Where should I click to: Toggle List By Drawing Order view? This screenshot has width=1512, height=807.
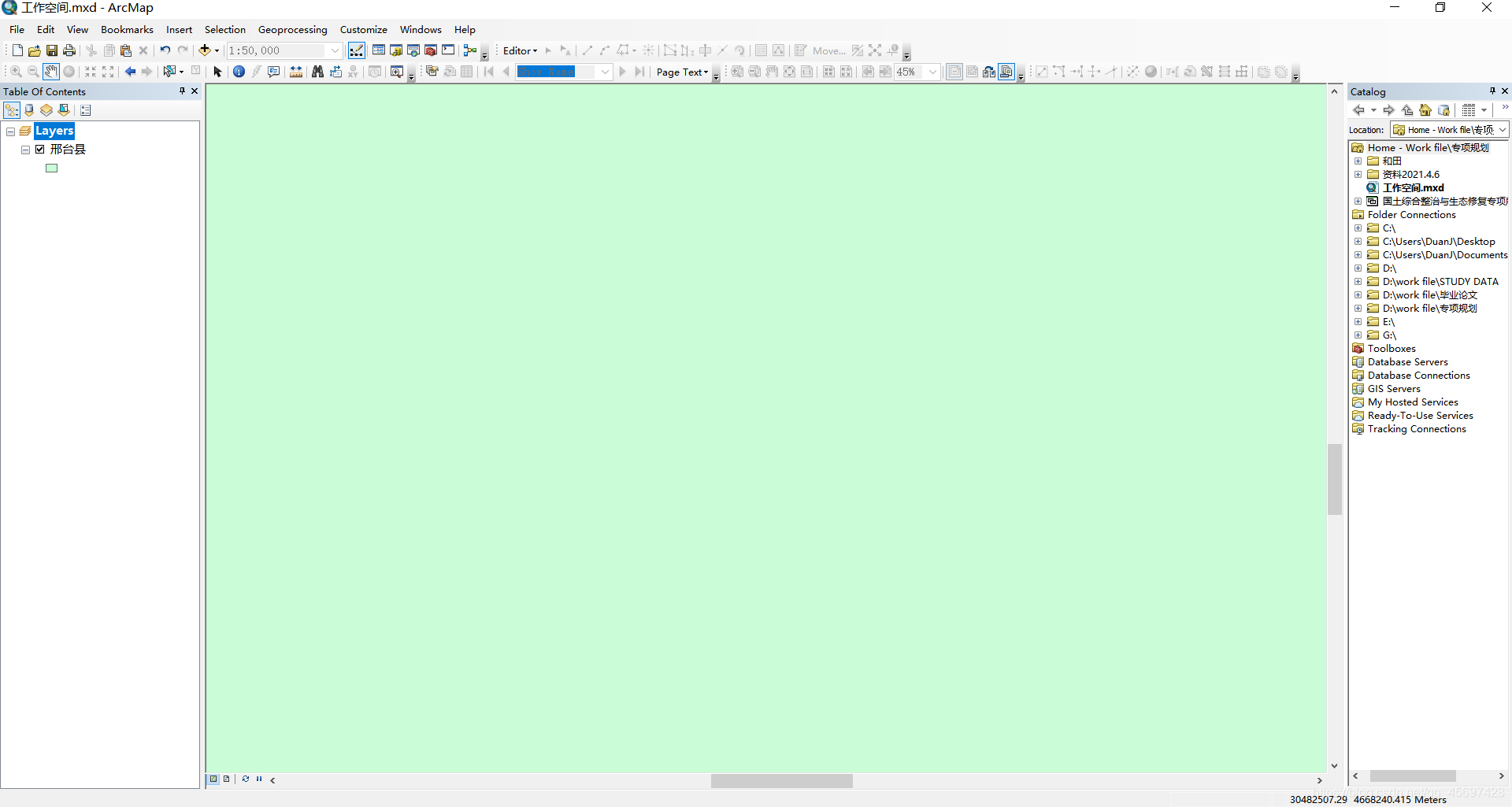[x=12, y=110]
